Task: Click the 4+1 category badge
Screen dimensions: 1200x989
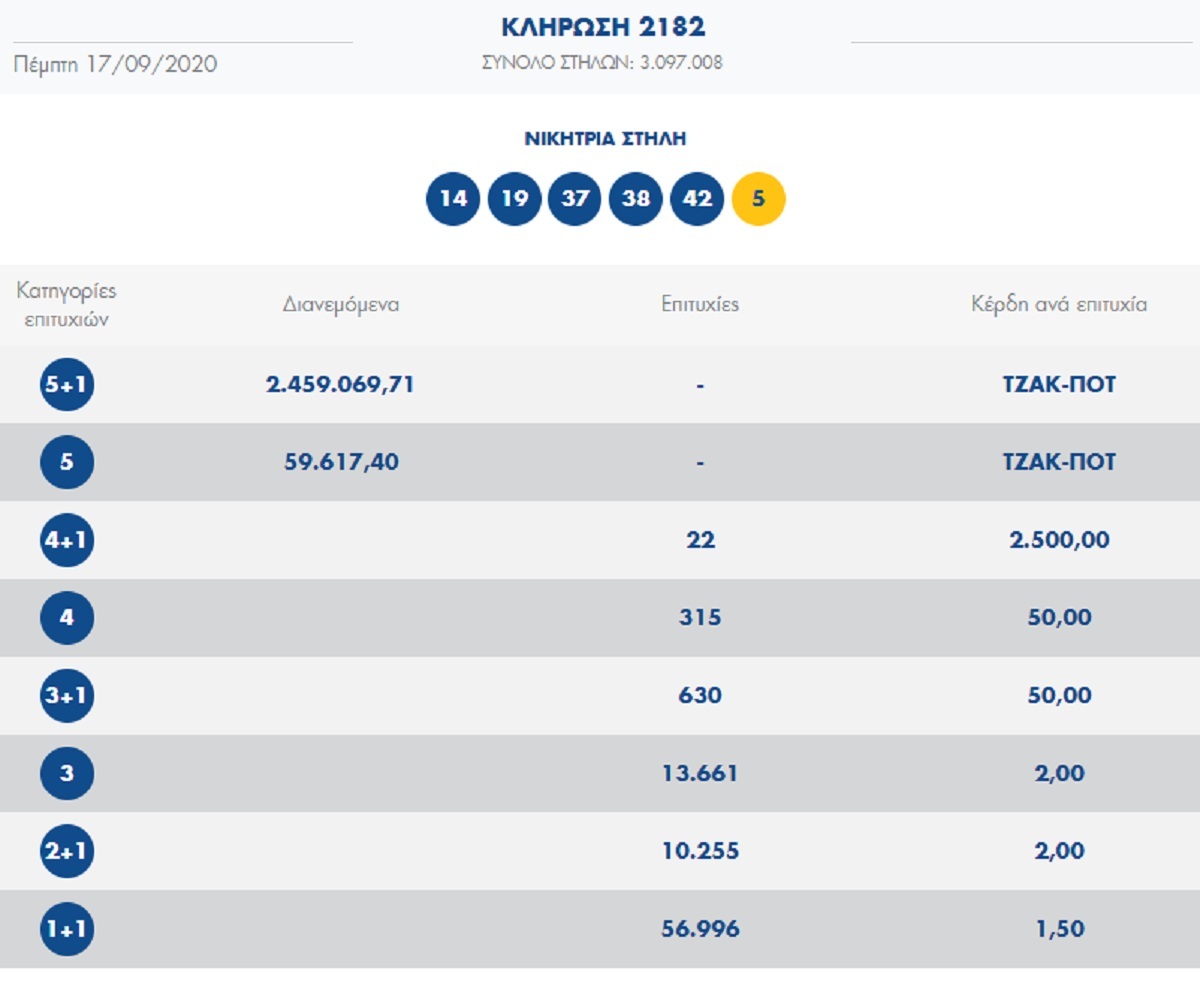Action: 67,541
